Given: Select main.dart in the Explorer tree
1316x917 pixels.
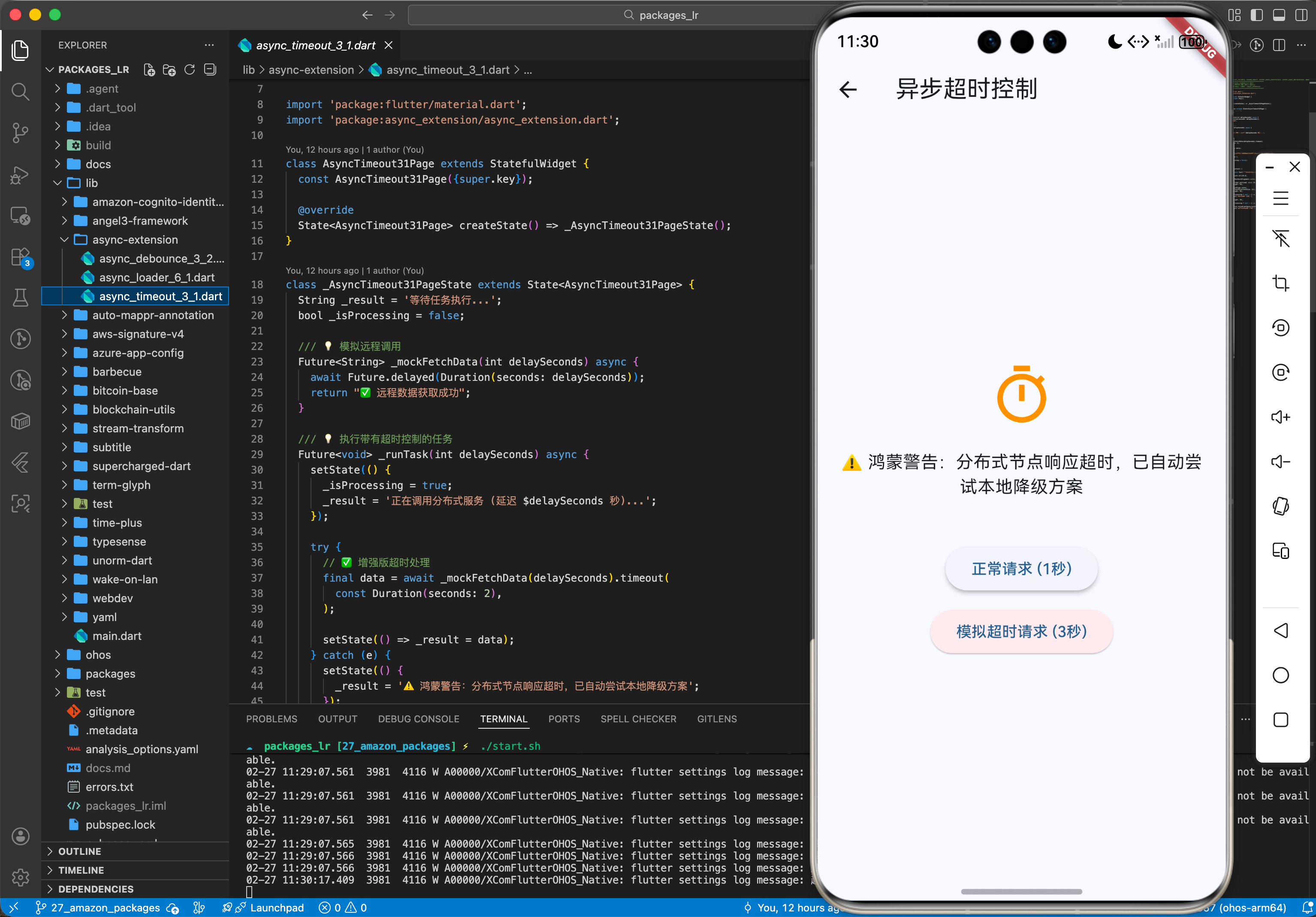Looking at the screenshot, I should click(117, 636).
